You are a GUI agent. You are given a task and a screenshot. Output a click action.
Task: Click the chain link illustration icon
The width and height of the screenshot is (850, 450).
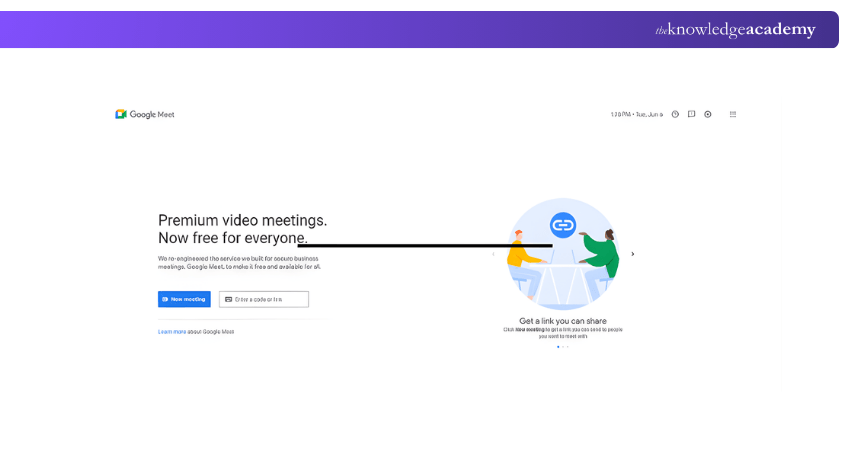click(563, 225)
